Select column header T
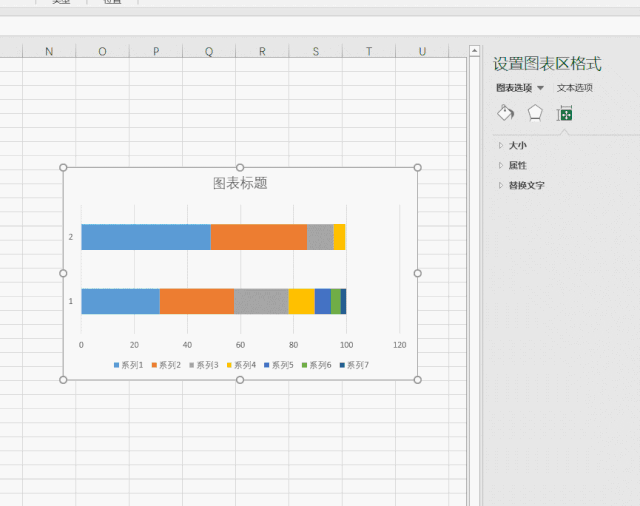The width and height of the screenshot is (640, 506). point(369,51)
